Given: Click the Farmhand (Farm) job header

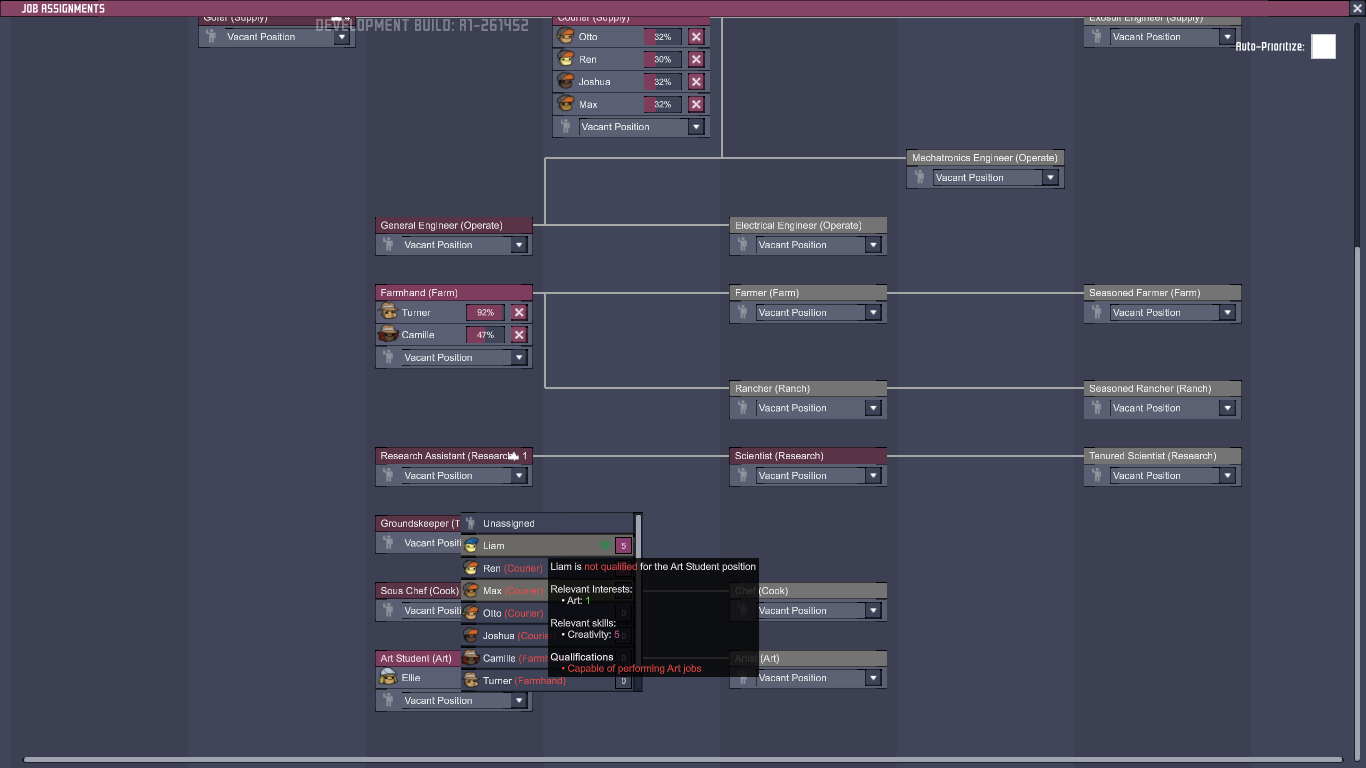Looking at the screenshot, I should (x=453, y=293).
